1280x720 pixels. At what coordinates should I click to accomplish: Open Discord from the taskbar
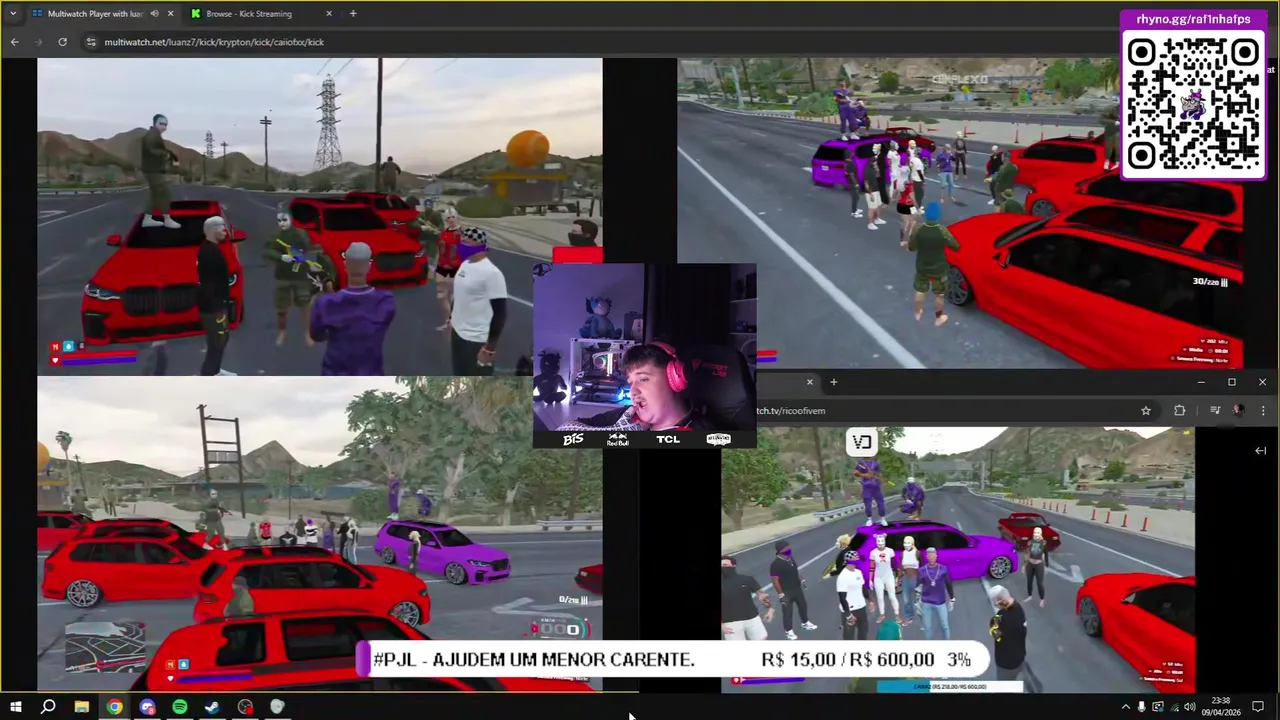(147, 707)
